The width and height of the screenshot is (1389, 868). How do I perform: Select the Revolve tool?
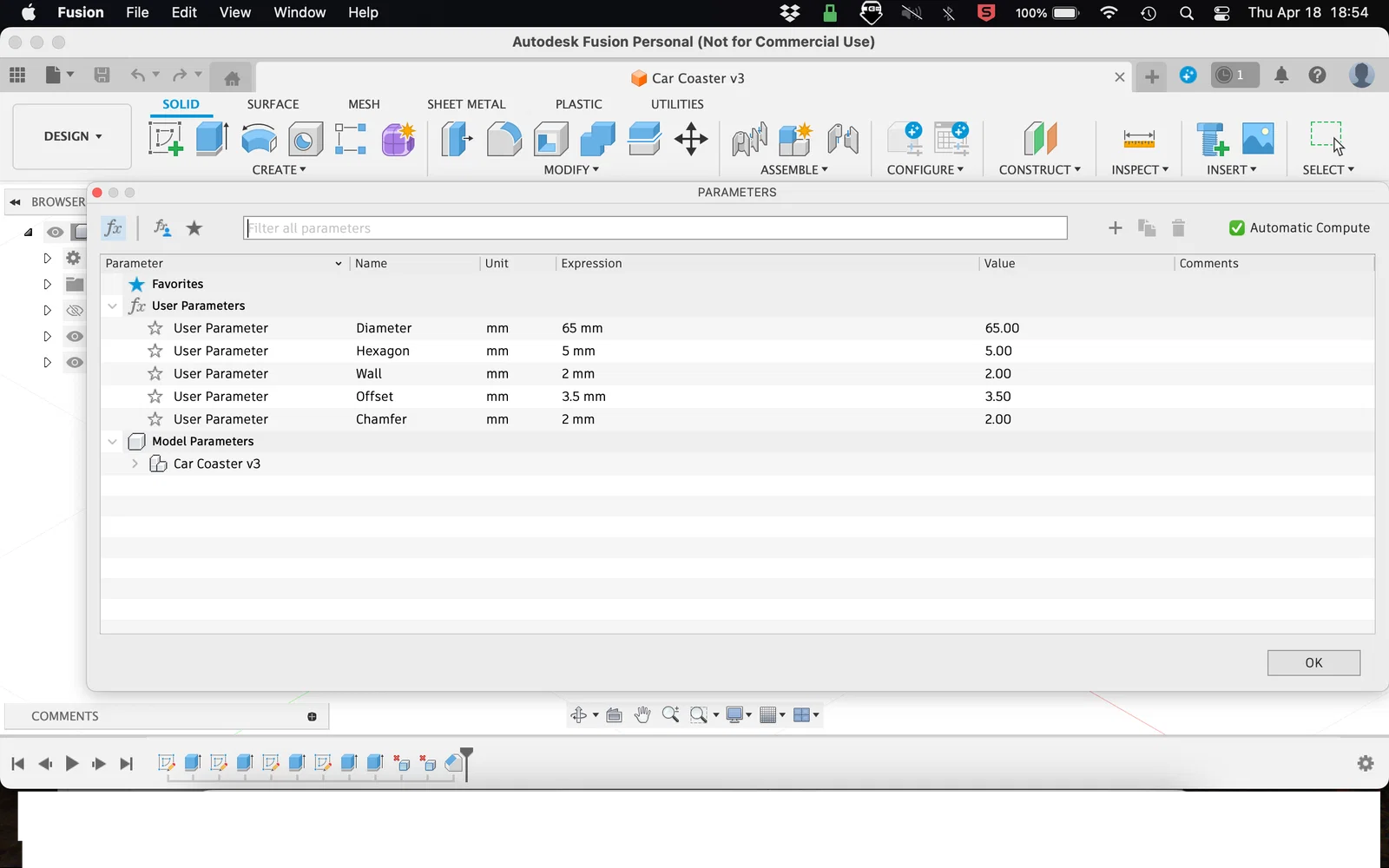259,139
